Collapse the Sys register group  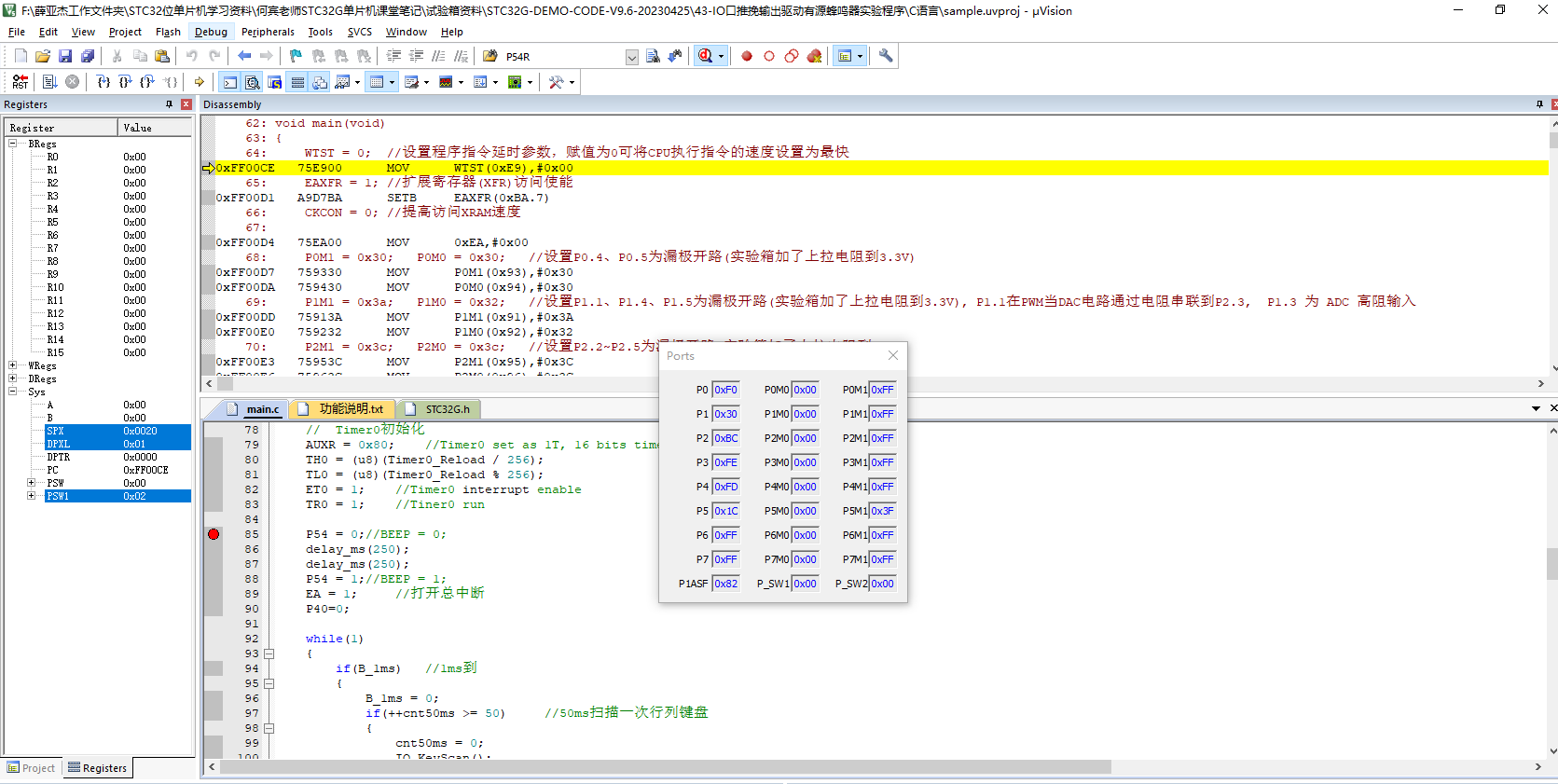pyautogui.click(x=12, y=392)
